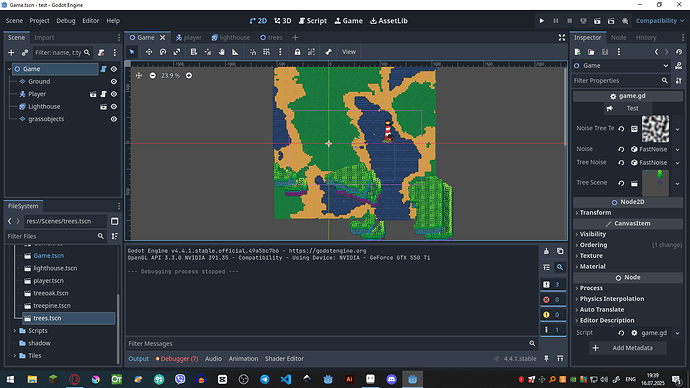690x388 pixels.
Task: Select the Rotate Mode tool
Action: 163,52
